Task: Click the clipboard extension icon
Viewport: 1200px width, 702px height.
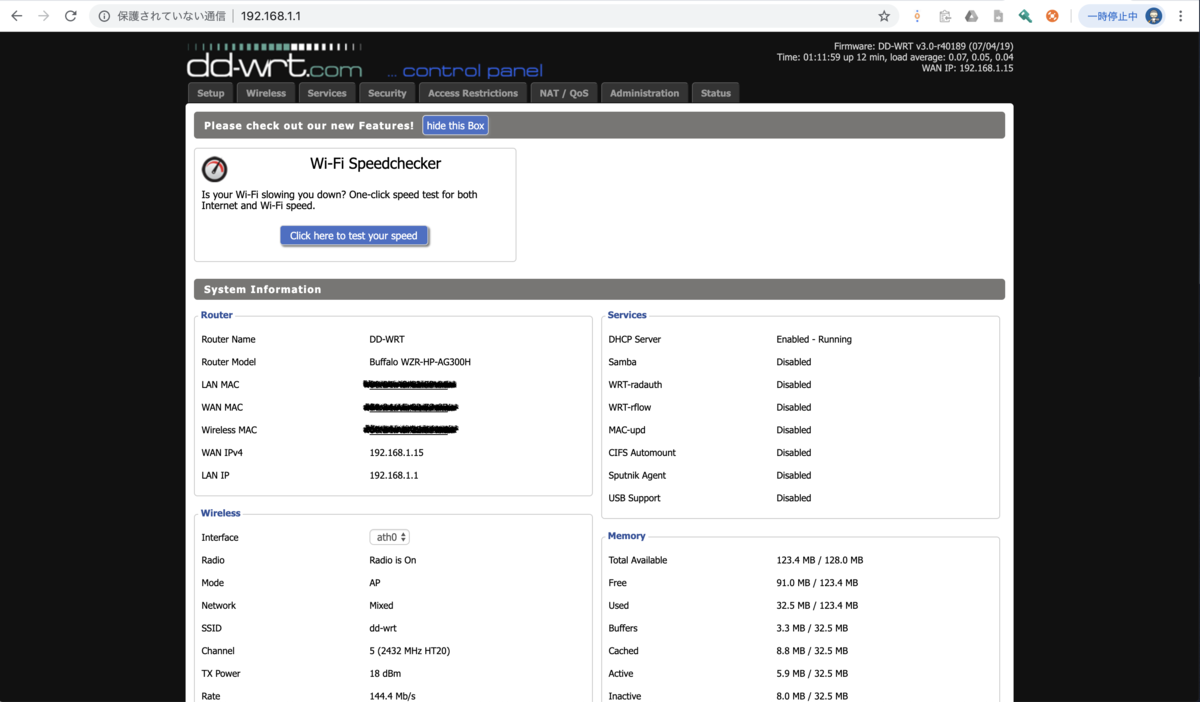Action: (945, 16)
